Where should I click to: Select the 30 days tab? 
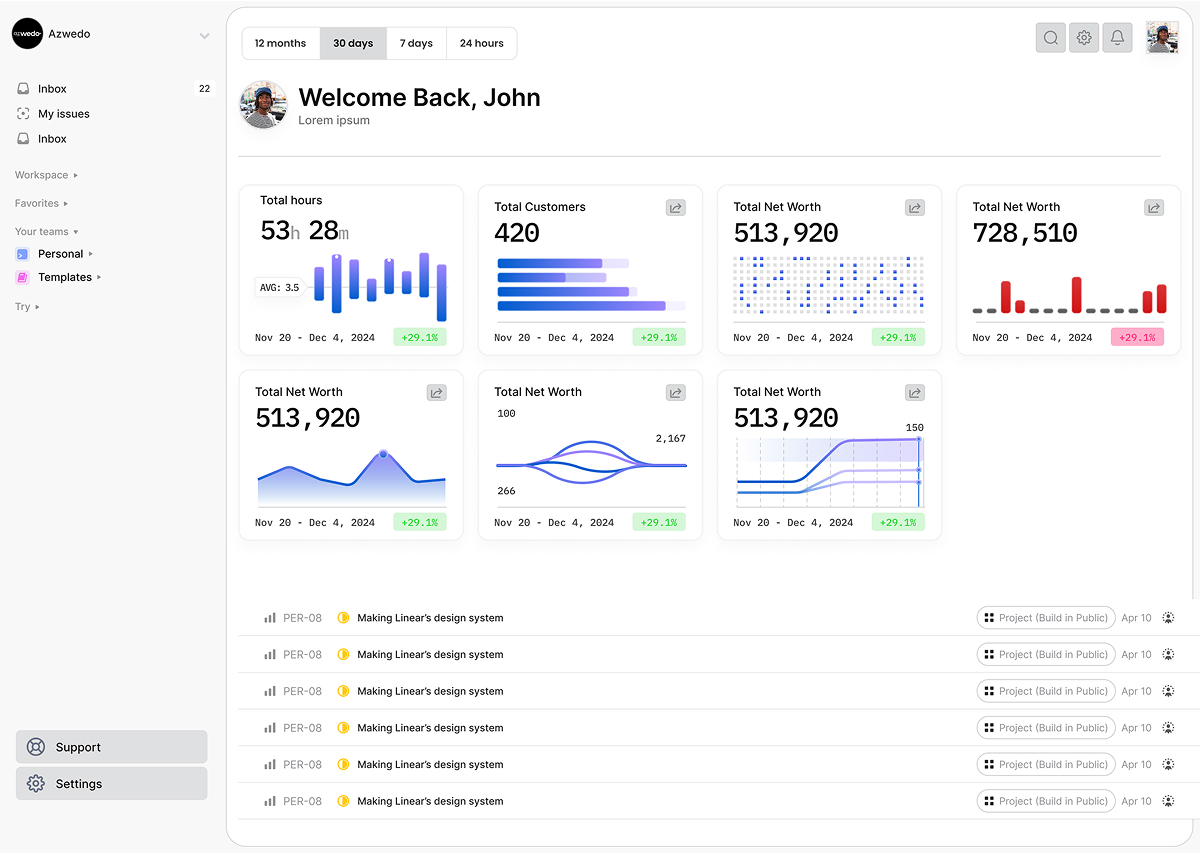pyautogui.click(x=353, y=43)
